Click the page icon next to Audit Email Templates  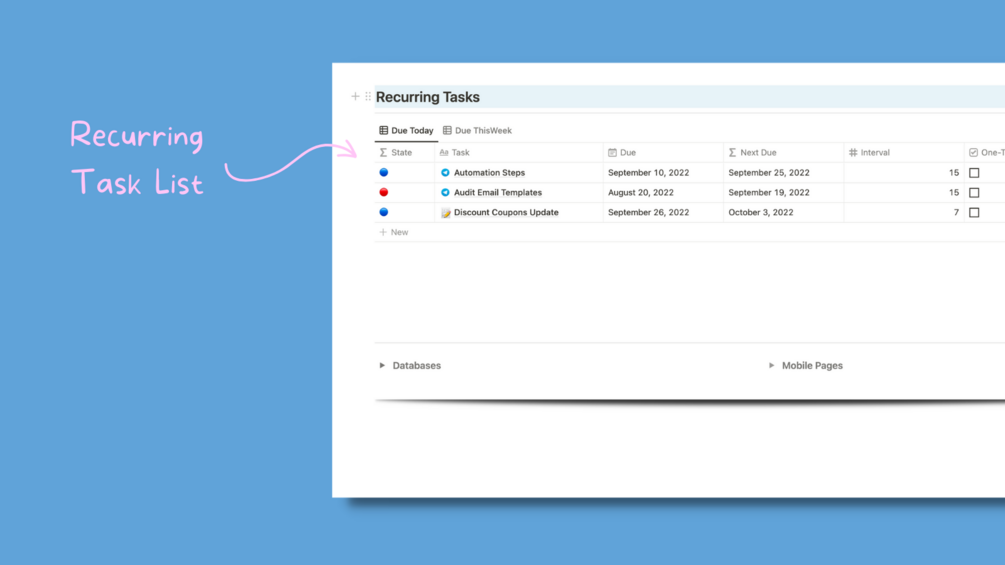coord(445,193)
